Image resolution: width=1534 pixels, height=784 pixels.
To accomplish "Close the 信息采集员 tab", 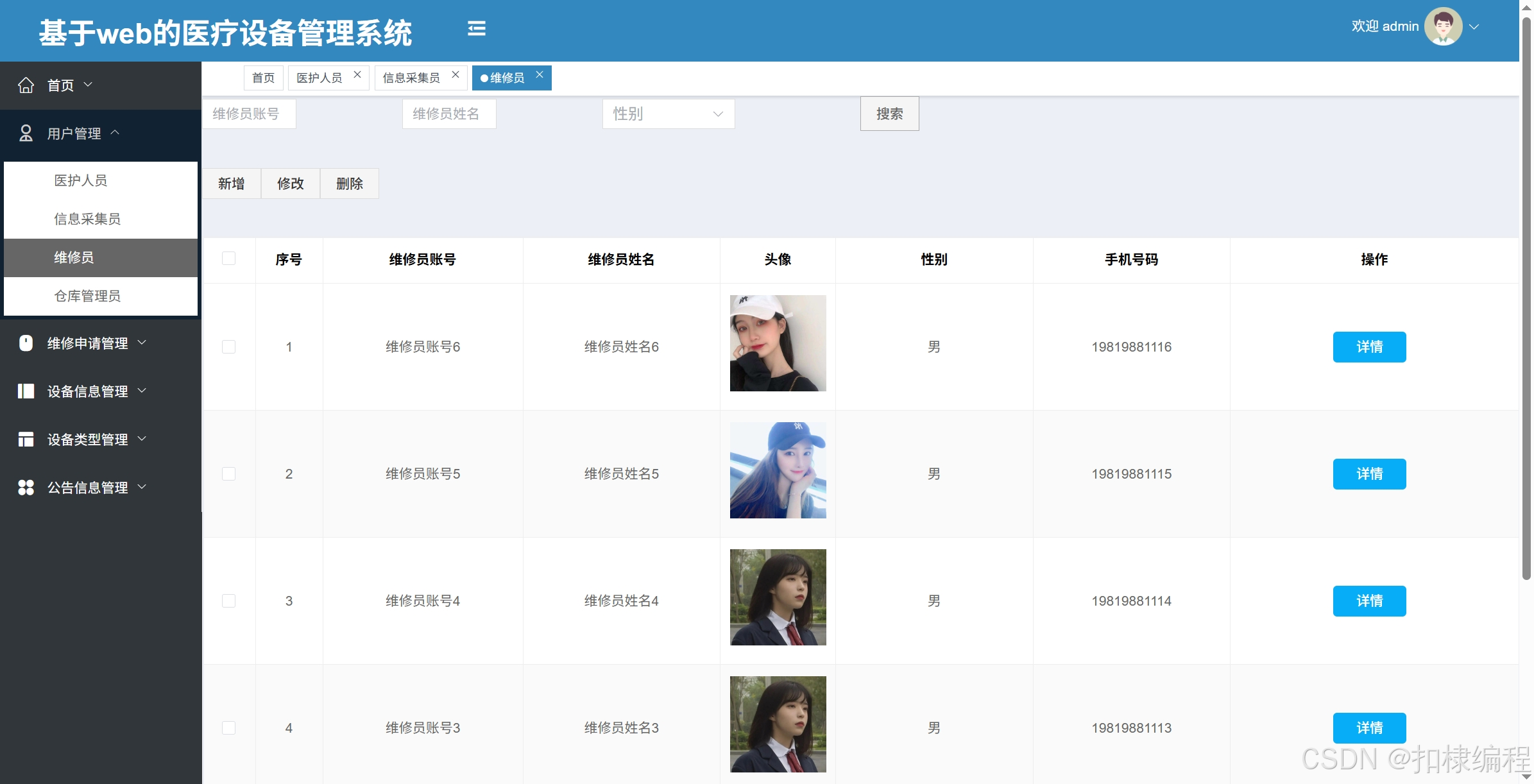I will 456,74.
